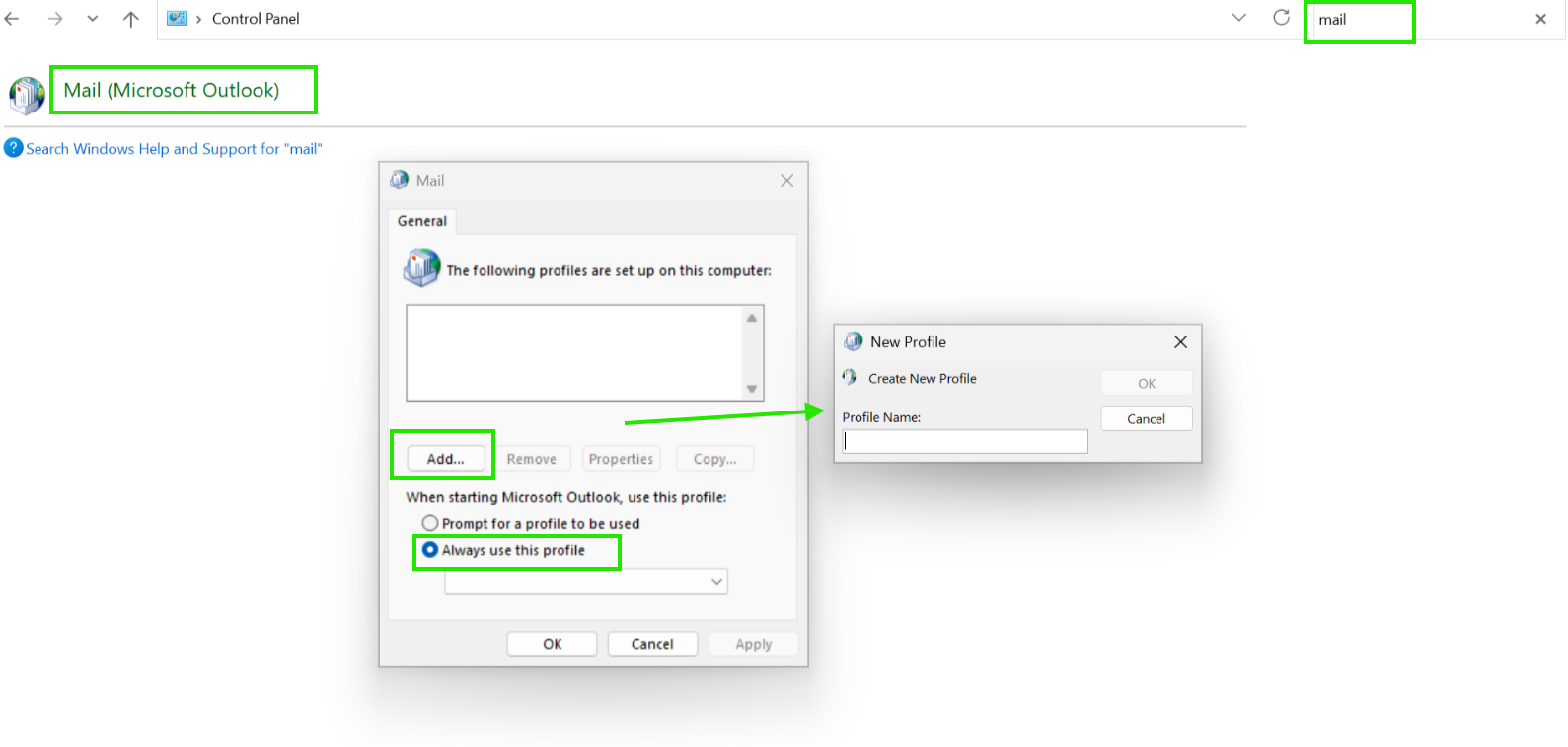The width and height of the screenshot is (1568, 747).
Task: Open Mail (Microsoft Outlook) icon in results
Action: coord(27,96)
